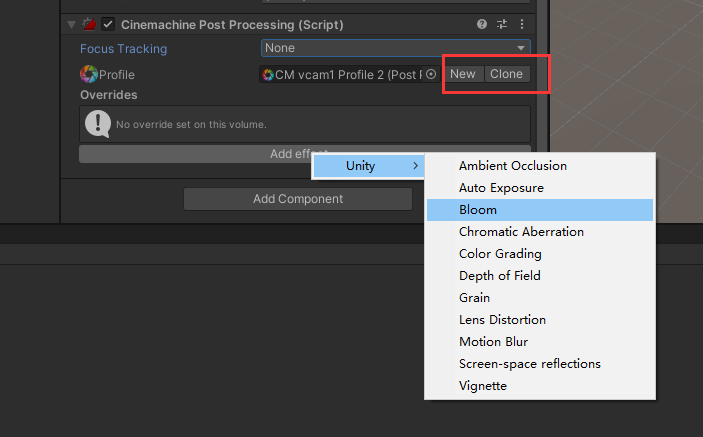Choose Screen-space reflections effect
This screenshot has width=703, height=437.
pos(540,363)
